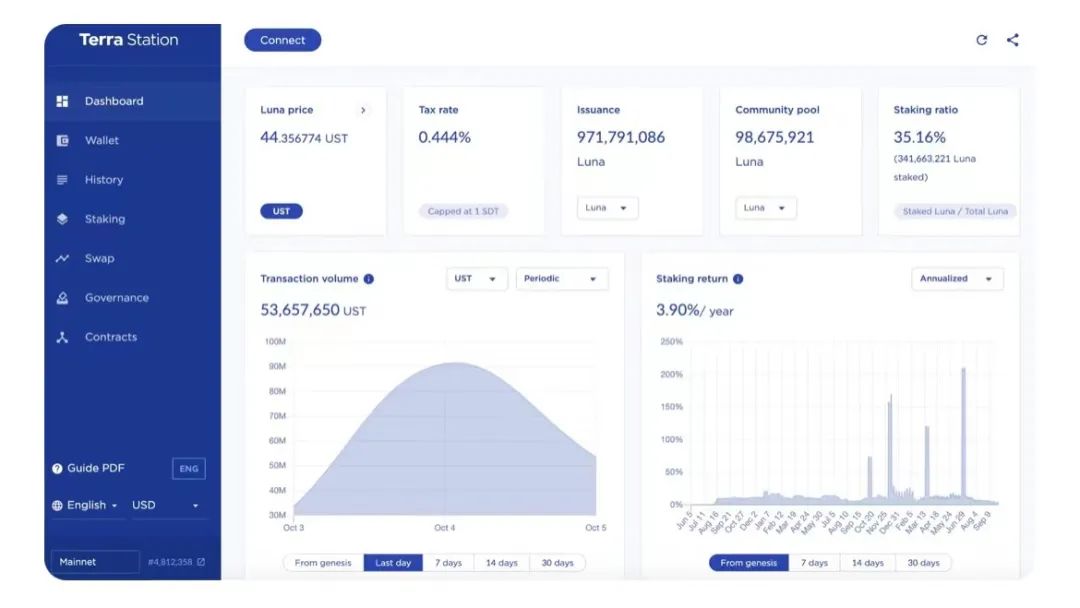Open the Swap menu item
1080x608 pixels.
[133, 258]
